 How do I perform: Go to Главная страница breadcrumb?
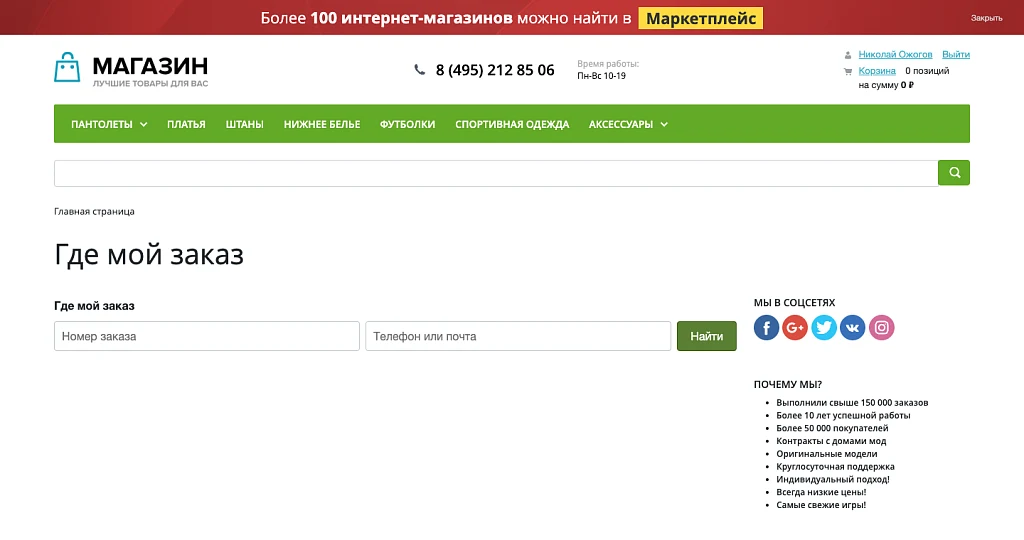coord(94,212)
